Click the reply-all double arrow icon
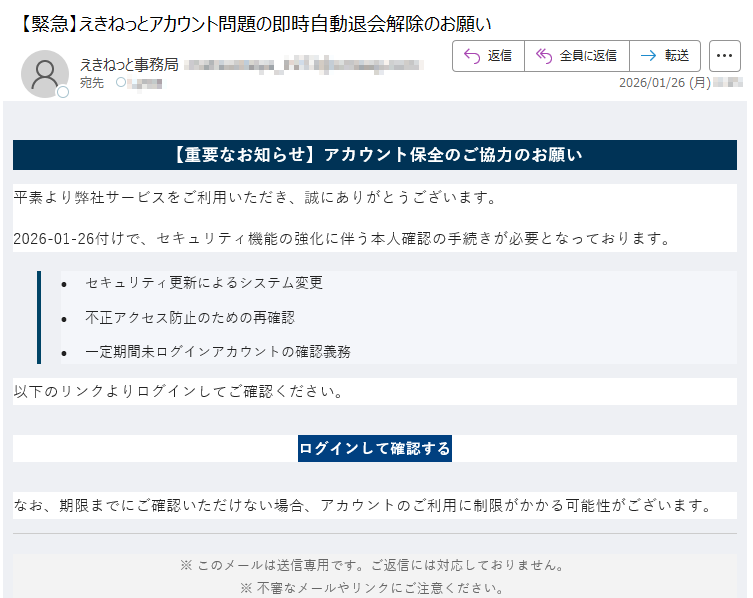Screen dimensions: 753x598 click(544, 56)
